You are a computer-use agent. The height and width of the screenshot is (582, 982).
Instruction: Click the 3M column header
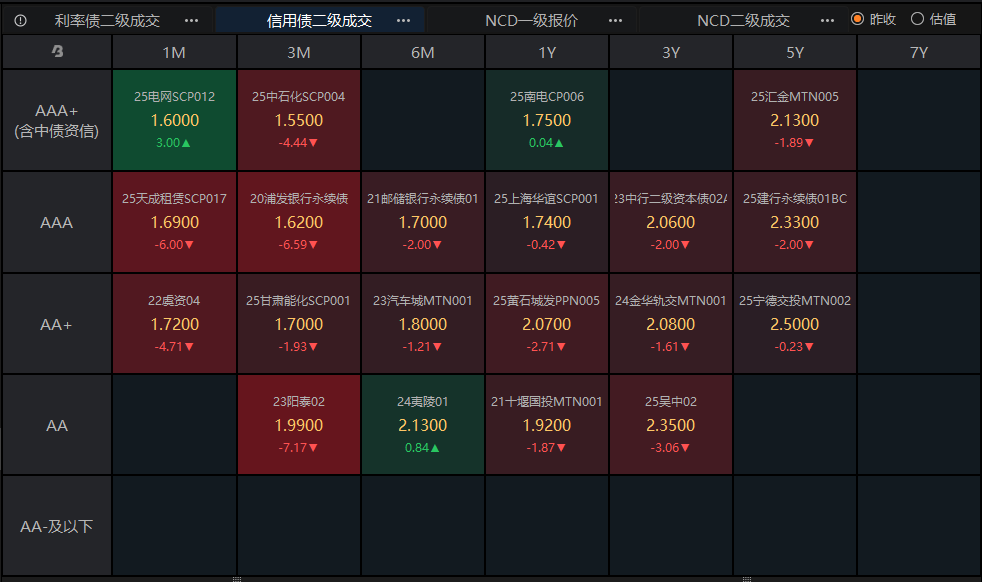point(299,53)
